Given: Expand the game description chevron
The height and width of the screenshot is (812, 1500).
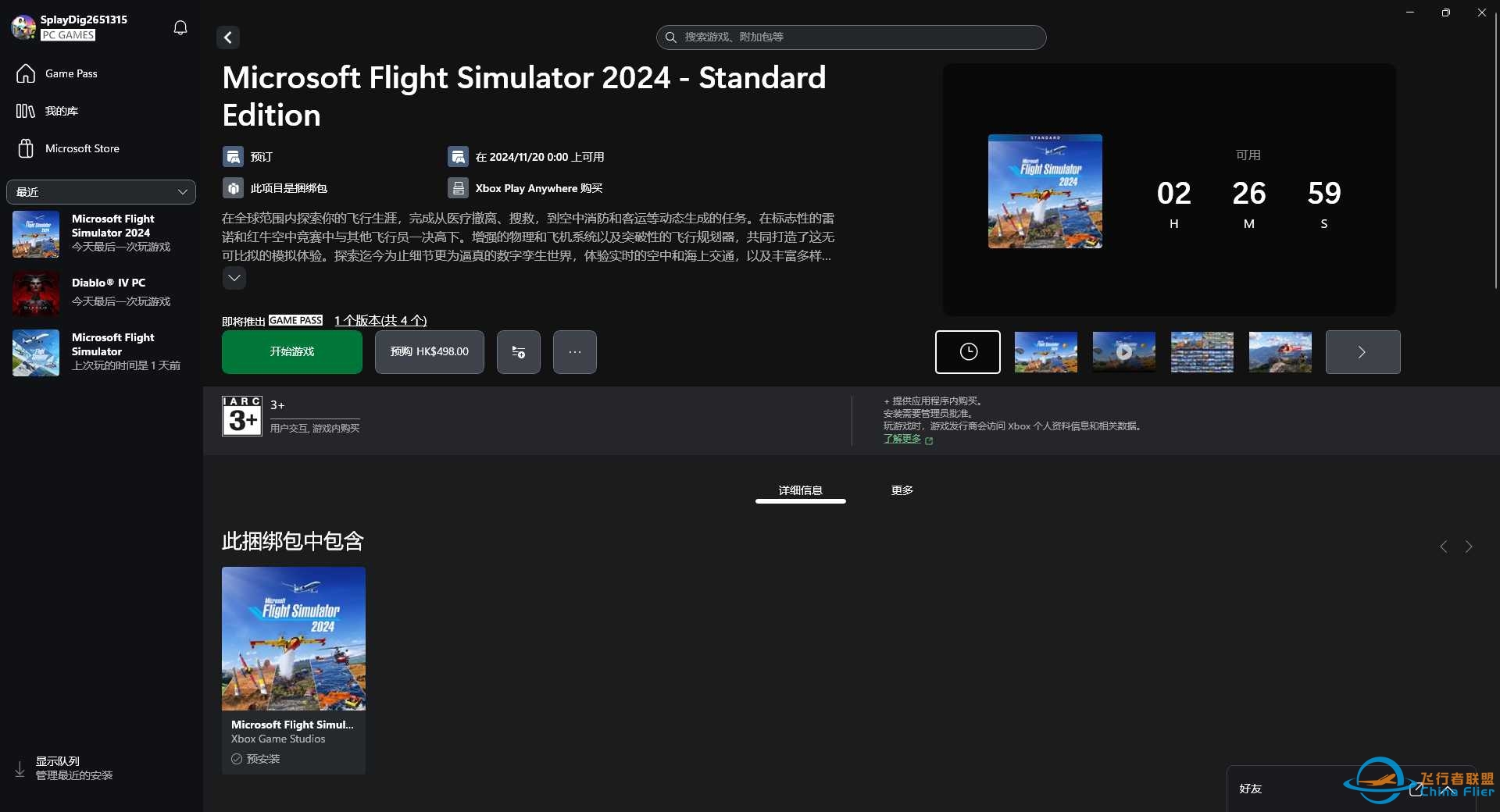Looking at the screenshot, I should (x=234, y=278).
